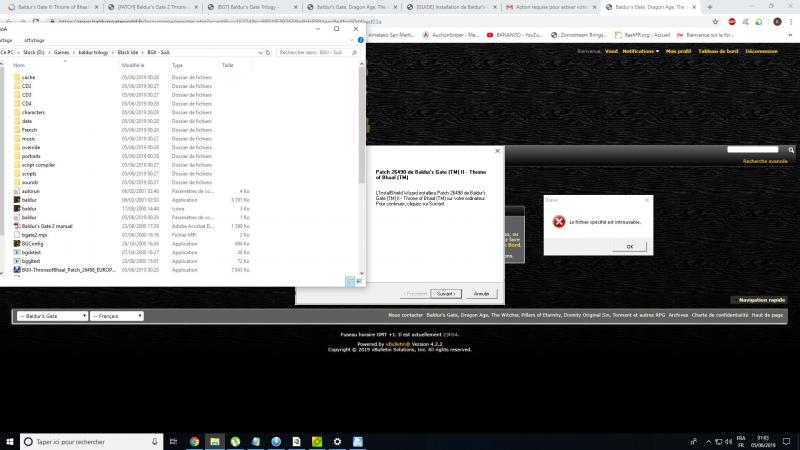Sort files by the Type column
Screen dimensions: 800x450
177,65
